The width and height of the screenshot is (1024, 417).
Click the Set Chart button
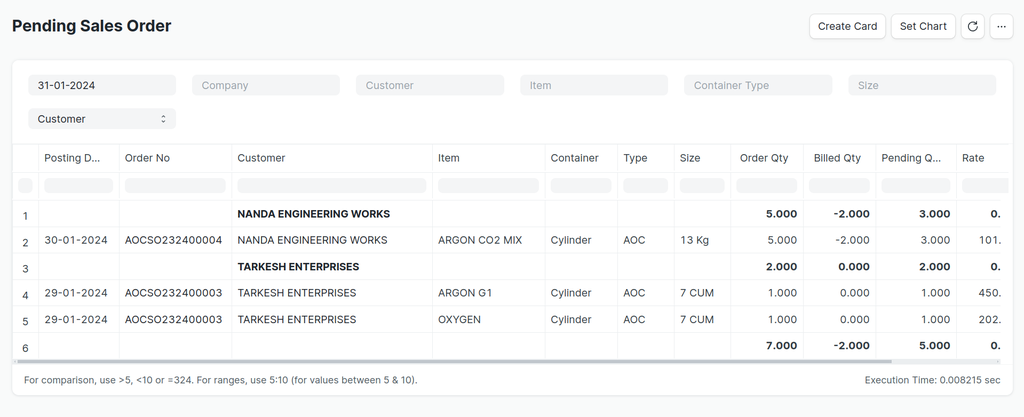(922, 26)
